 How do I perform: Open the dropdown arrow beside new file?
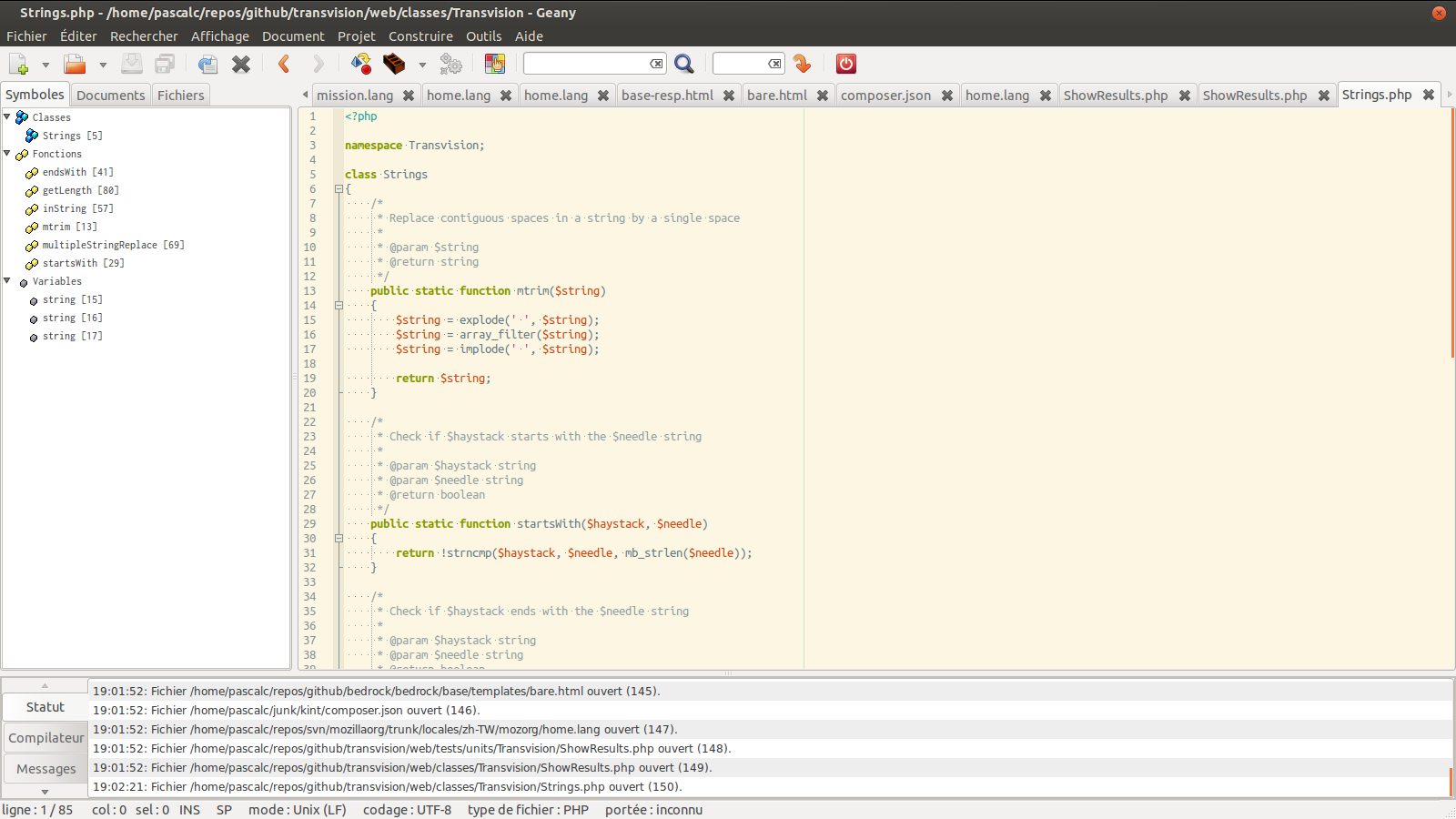[45, 65]
